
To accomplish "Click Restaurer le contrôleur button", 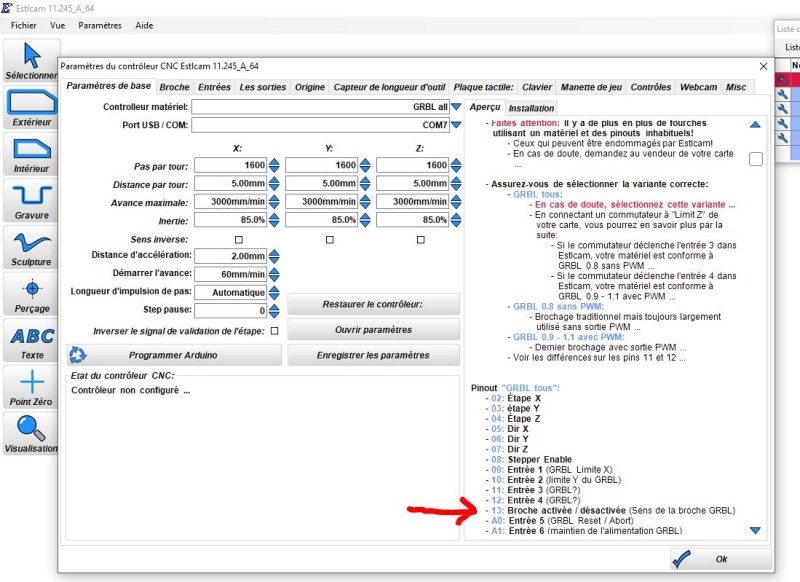I will (373, 304).
